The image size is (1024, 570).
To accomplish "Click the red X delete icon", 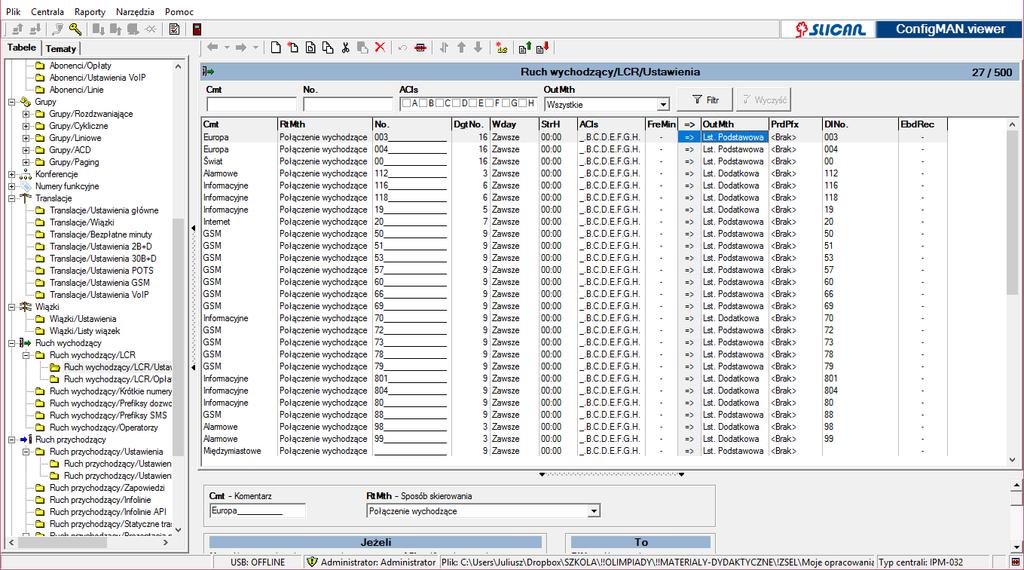I will 380,48.
